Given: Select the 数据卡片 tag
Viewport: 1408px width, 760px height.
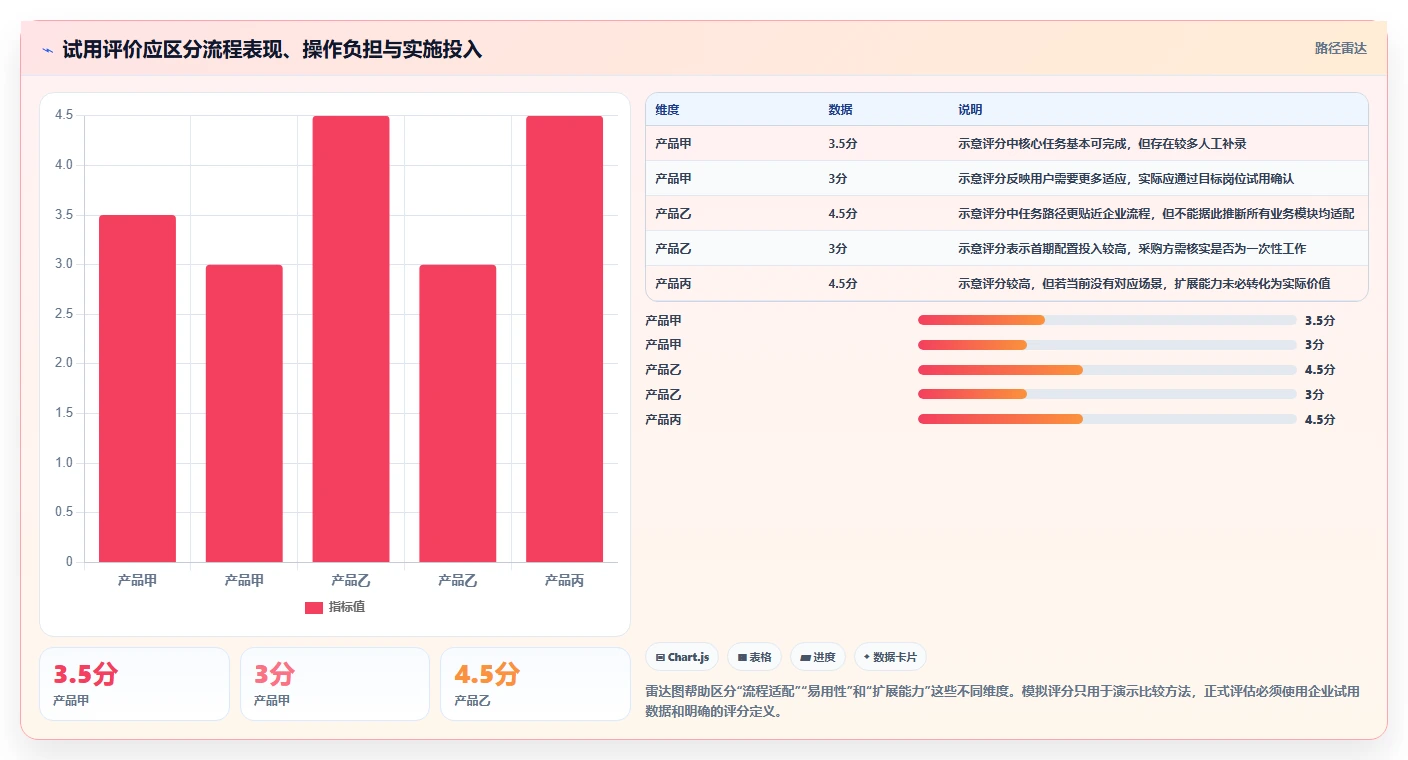Looking at the screenshot, I should [x=890, y=657].
